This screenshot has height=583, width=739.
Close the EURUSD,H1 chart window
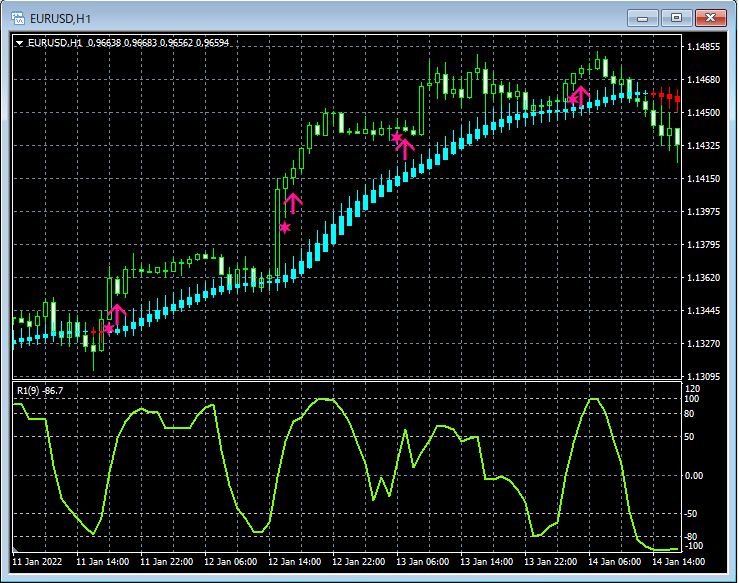711,18
